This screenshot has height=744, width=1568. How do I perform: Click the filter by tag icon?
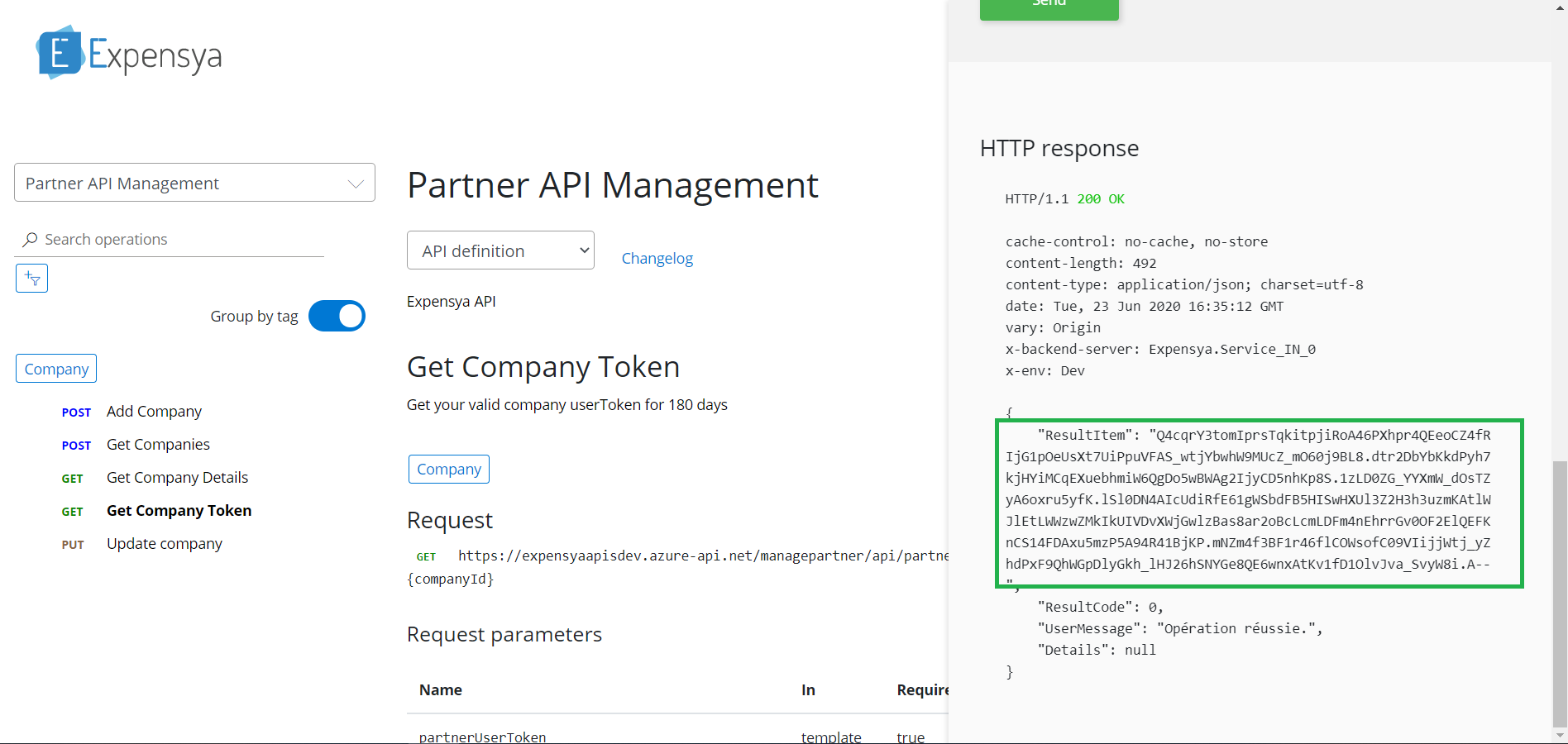pyautogui.click(x=31, y=279)
